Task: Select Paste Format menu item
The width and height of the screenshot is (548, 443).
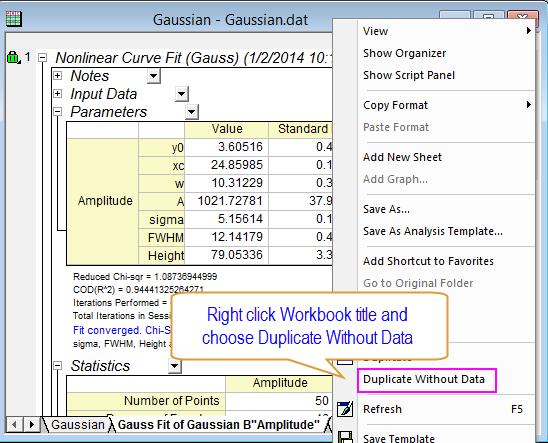Action: 446,127
